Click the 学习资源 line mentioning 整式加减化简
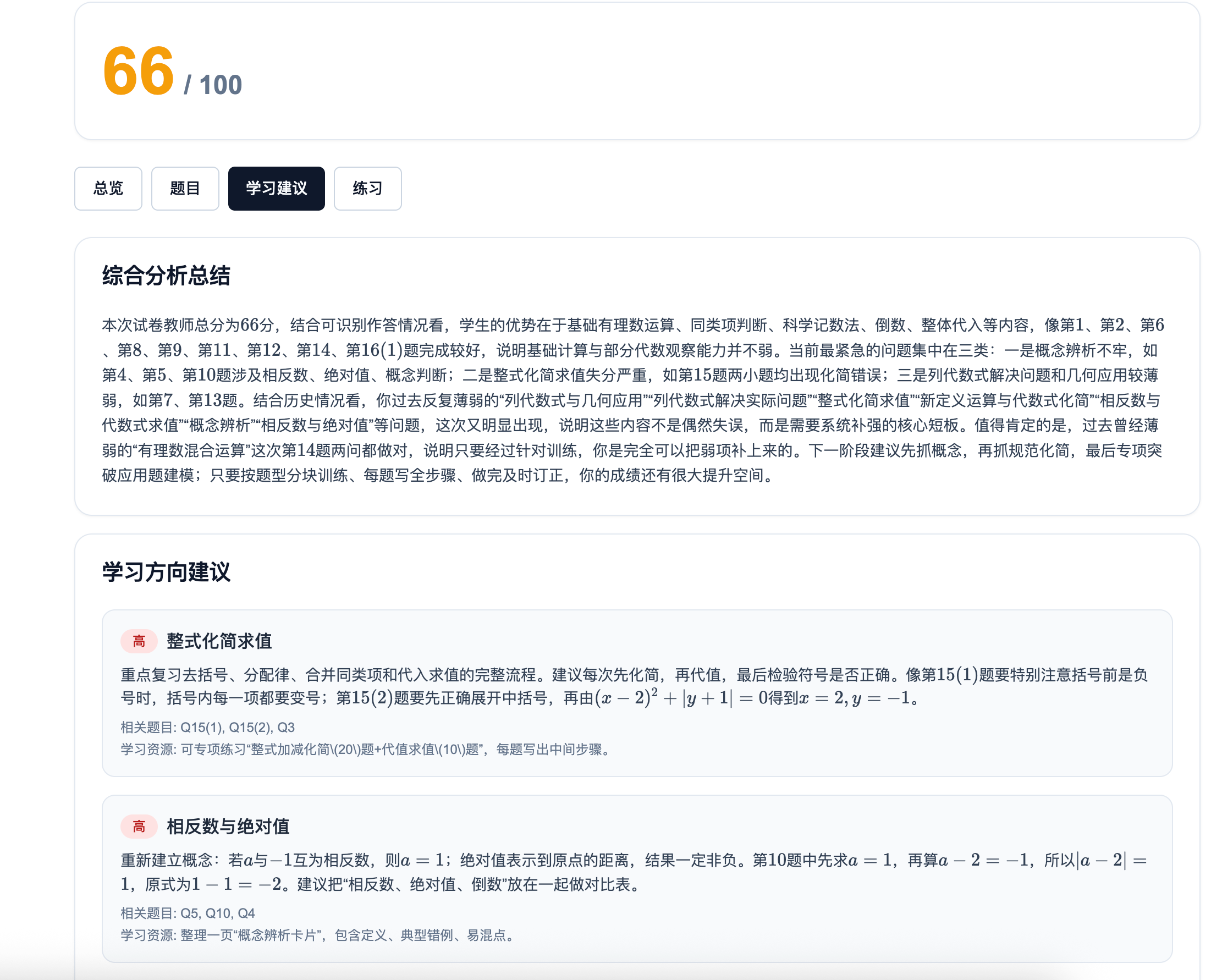The width and height of the screenshot is (1222, 980). pyautogui.click(x=366, y=750)
